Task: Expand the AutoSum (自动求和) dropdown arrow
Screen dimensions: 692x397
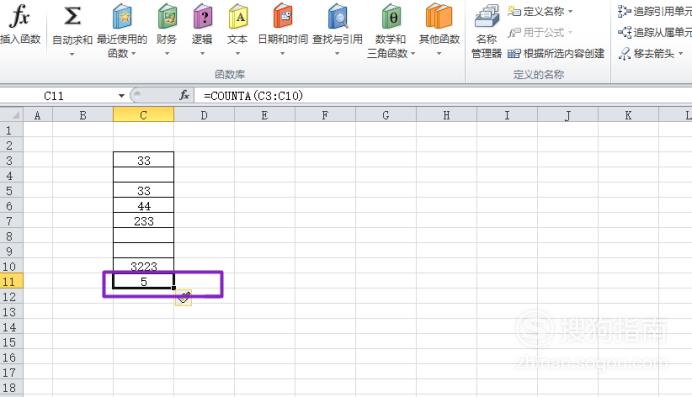Action: click(72, 54)
